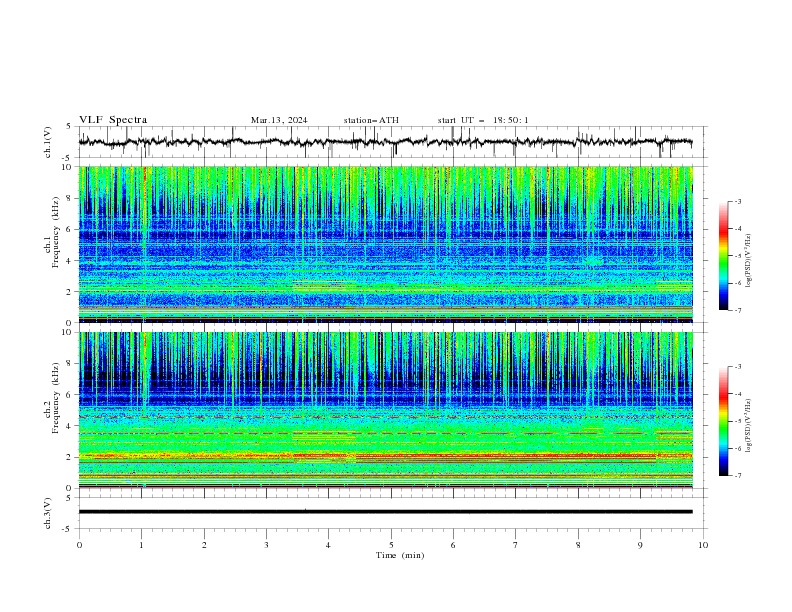Image resolution: width=792 pixels, height=612 pixels.
Task: Click the ch.1 voltage waveform trace panel
Action: pos(393,142)
